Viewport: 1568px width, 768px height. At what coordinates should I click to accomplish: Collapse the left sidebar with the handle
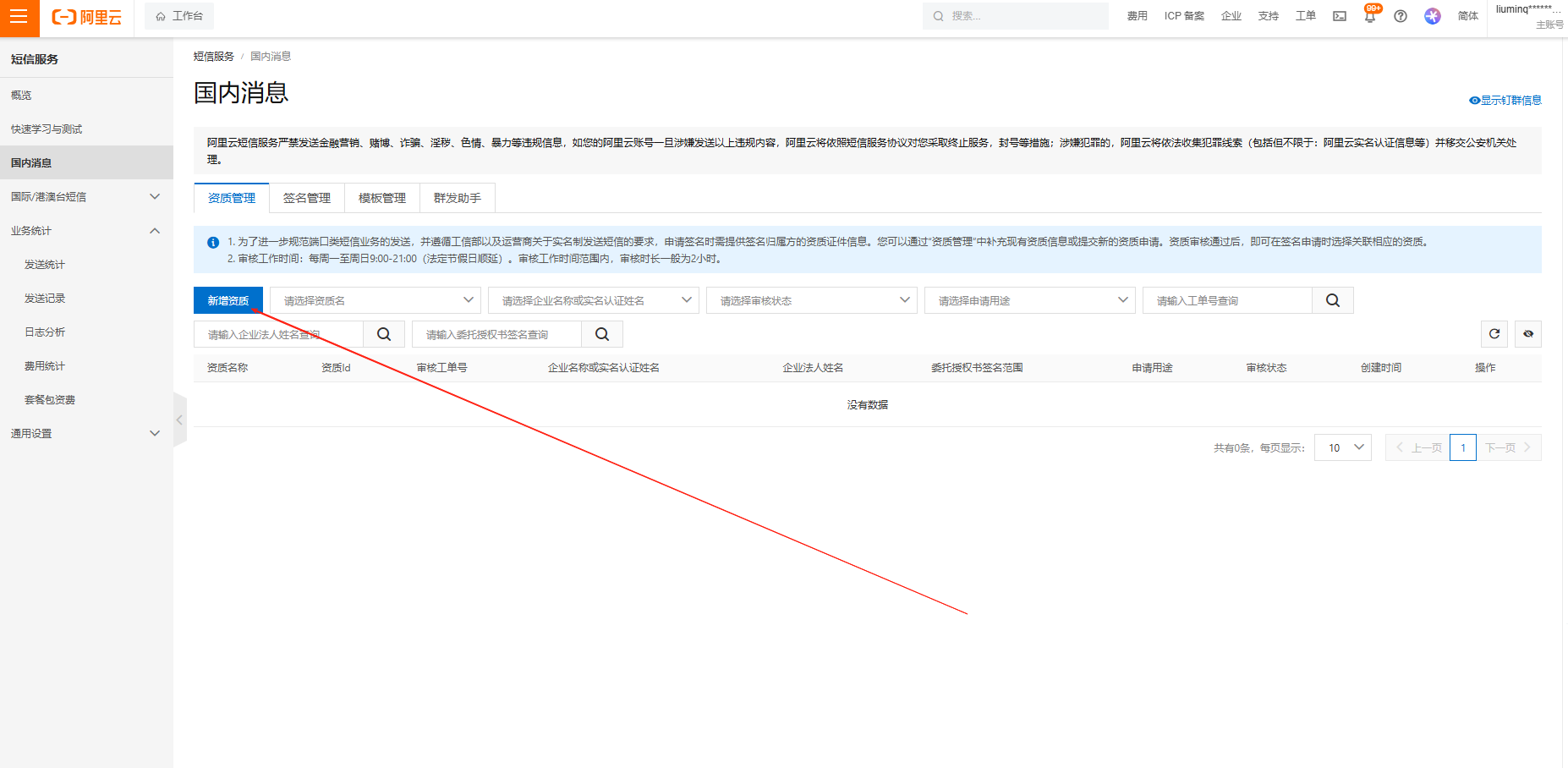pyautogui.click(x=179, y=420)
